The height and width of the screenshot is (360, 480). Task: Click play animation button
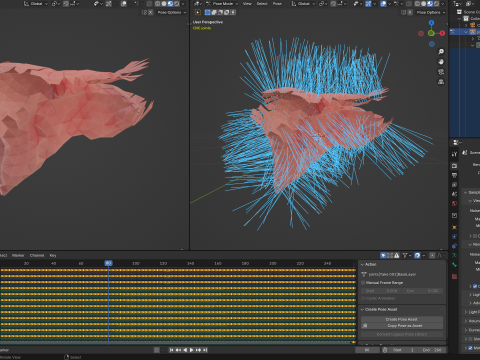click(x=191, y=350)
